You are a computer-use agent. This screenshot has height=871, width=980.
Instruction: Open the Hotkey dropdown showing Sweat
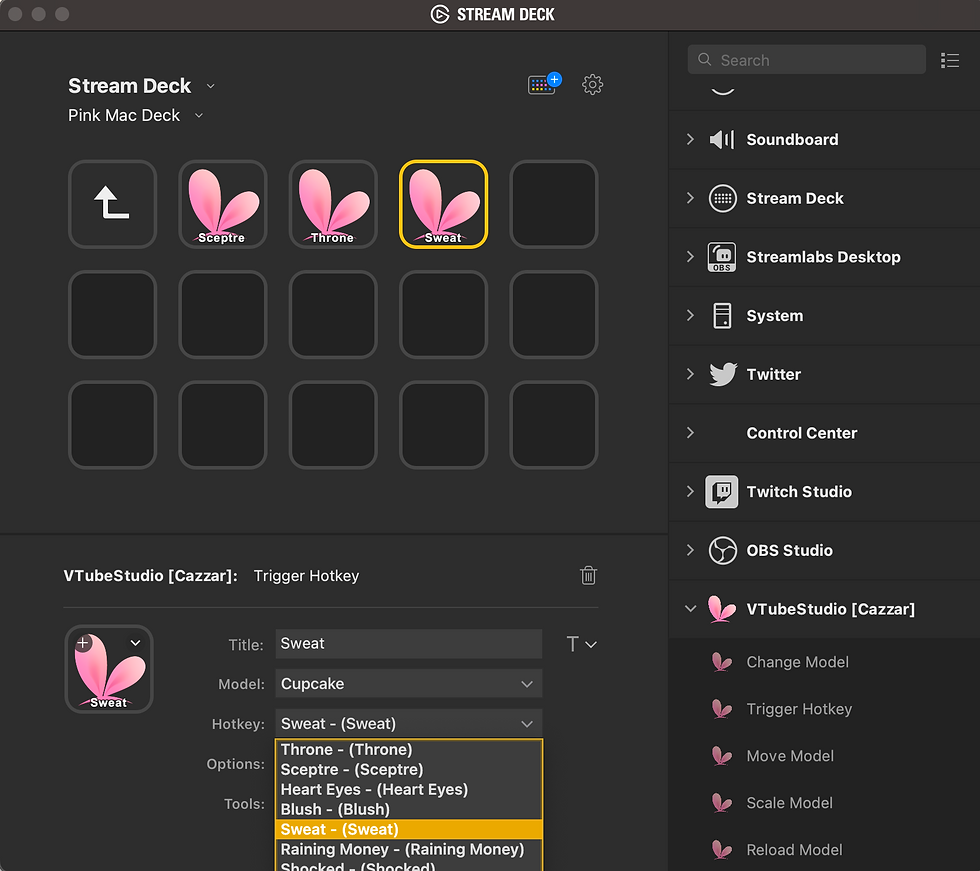[409, 724]
